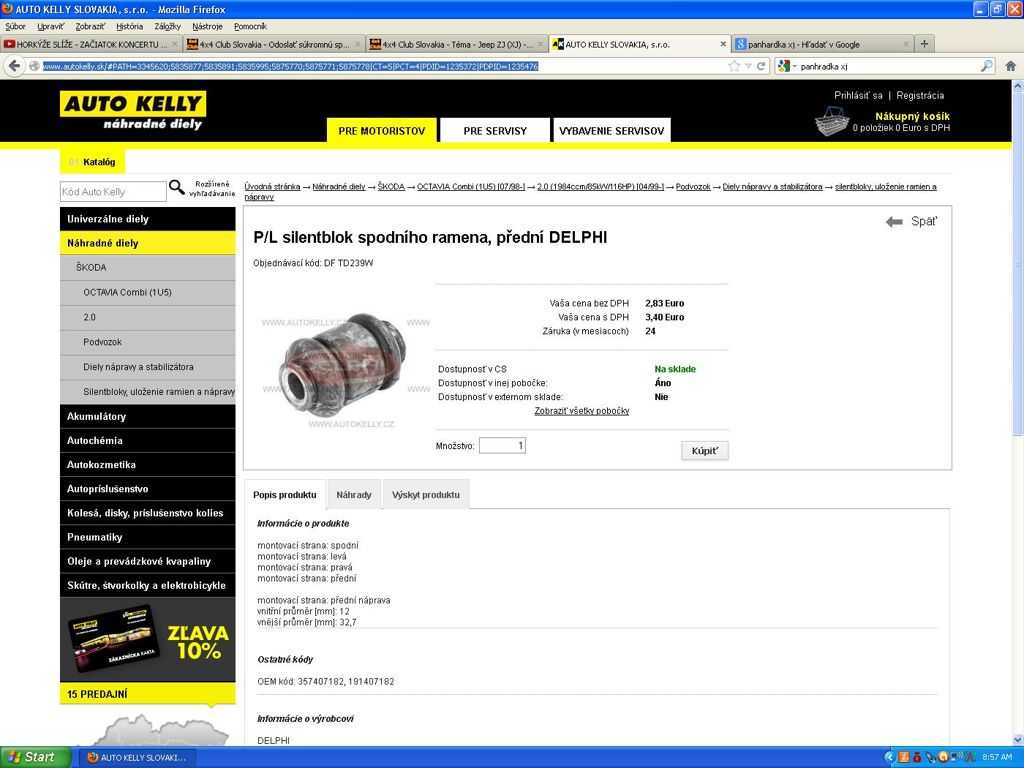Click Rozšírené vyhľadávanie link
This screenshot has height=768, width=1024.
pos(212,189)
